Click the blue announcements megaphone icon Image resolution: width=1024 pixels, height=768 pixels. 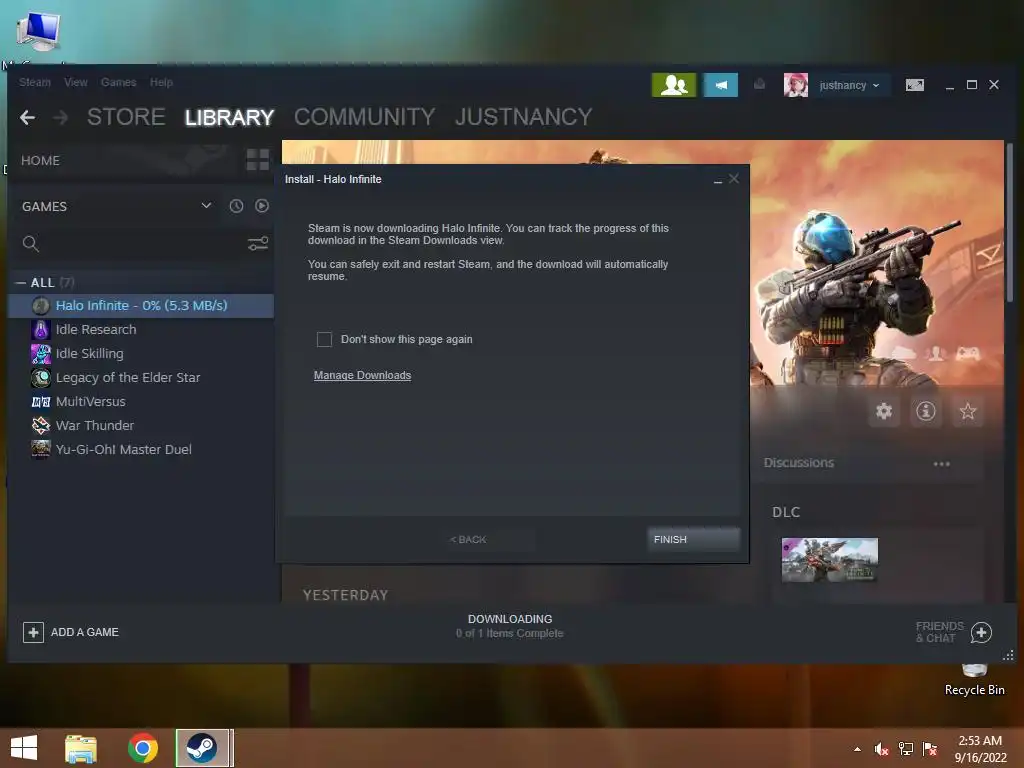pyautogui.click(x=720, y=85)
